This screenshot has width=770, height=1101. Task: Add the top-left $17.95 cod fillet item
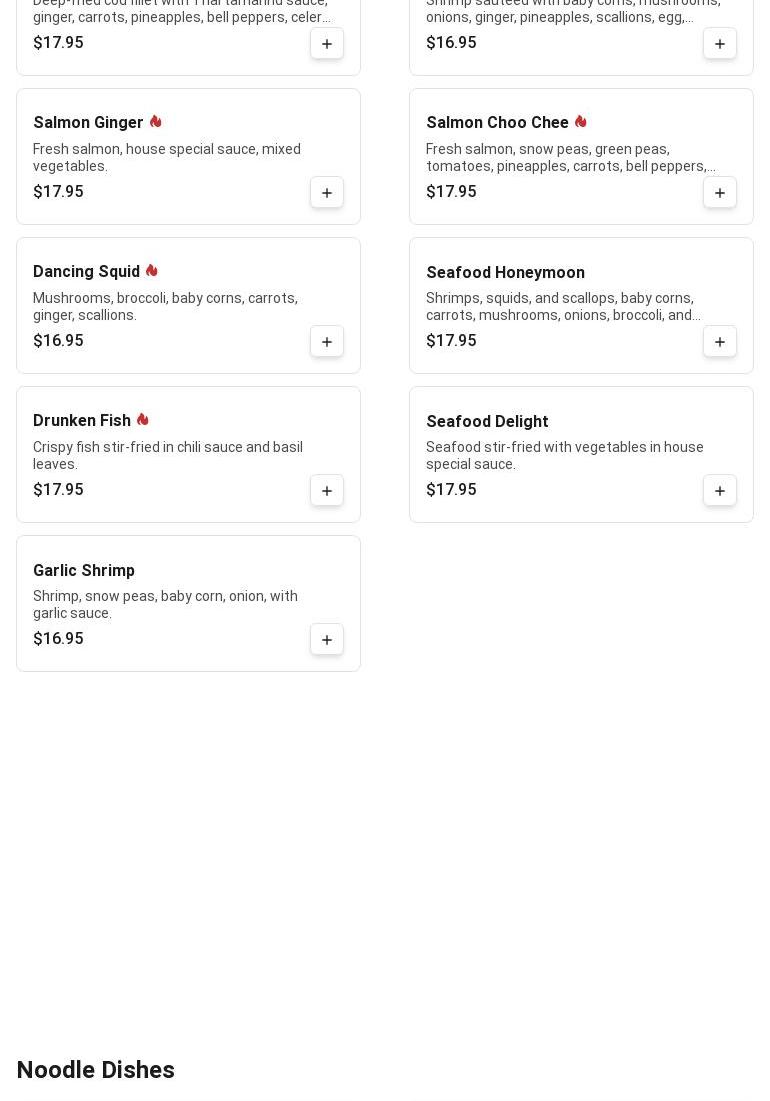click(327, 43)
